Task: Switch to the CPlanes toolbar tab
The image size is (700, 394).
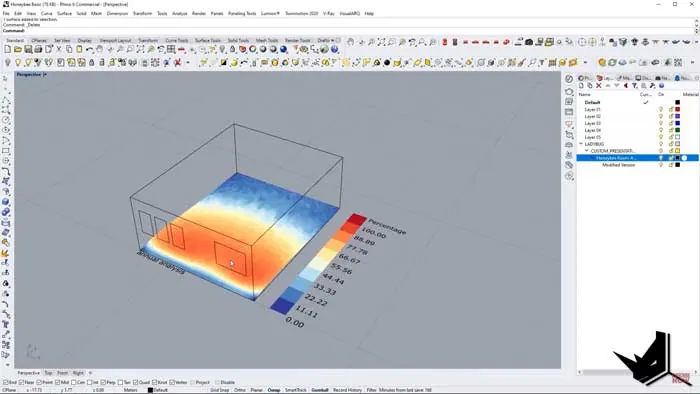Action: pyautogui.click(x=39, y=41)
